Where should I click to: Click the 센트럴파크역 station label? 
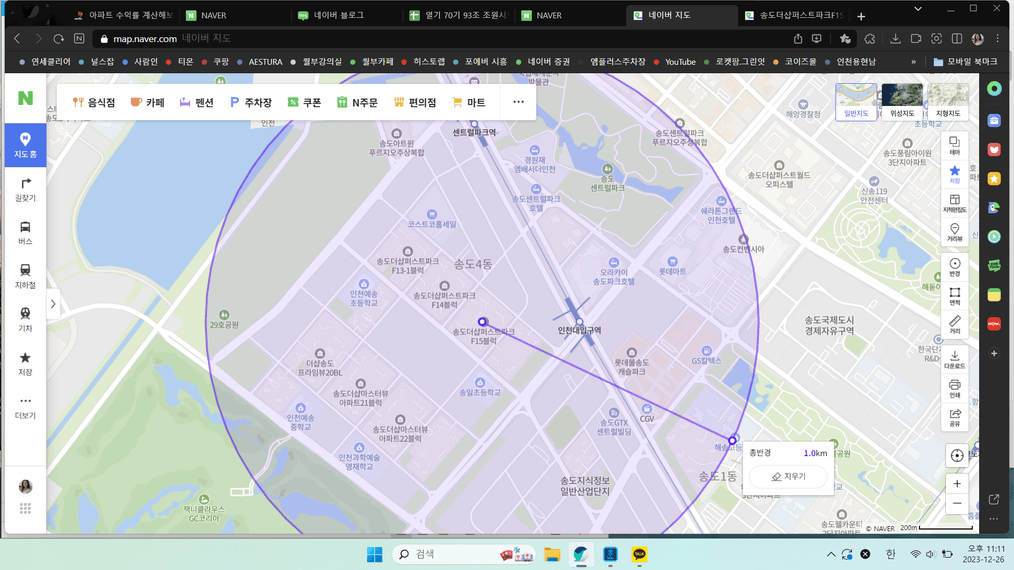(474, 132)
